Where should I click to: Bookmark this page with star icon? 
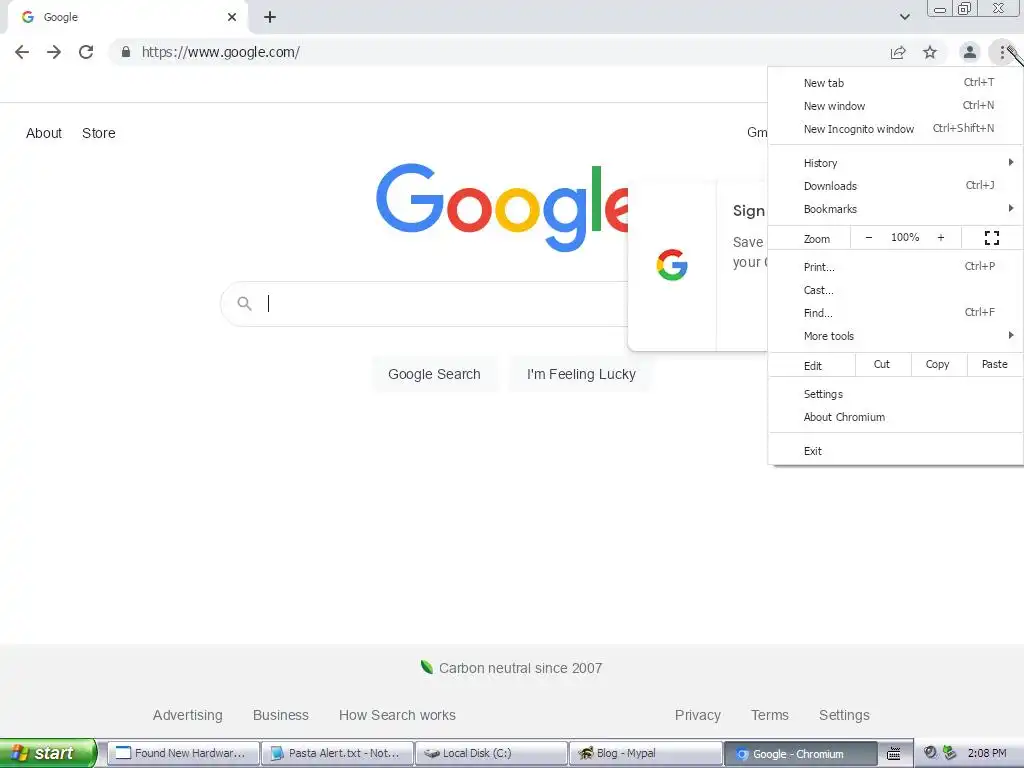pos(930,52)
